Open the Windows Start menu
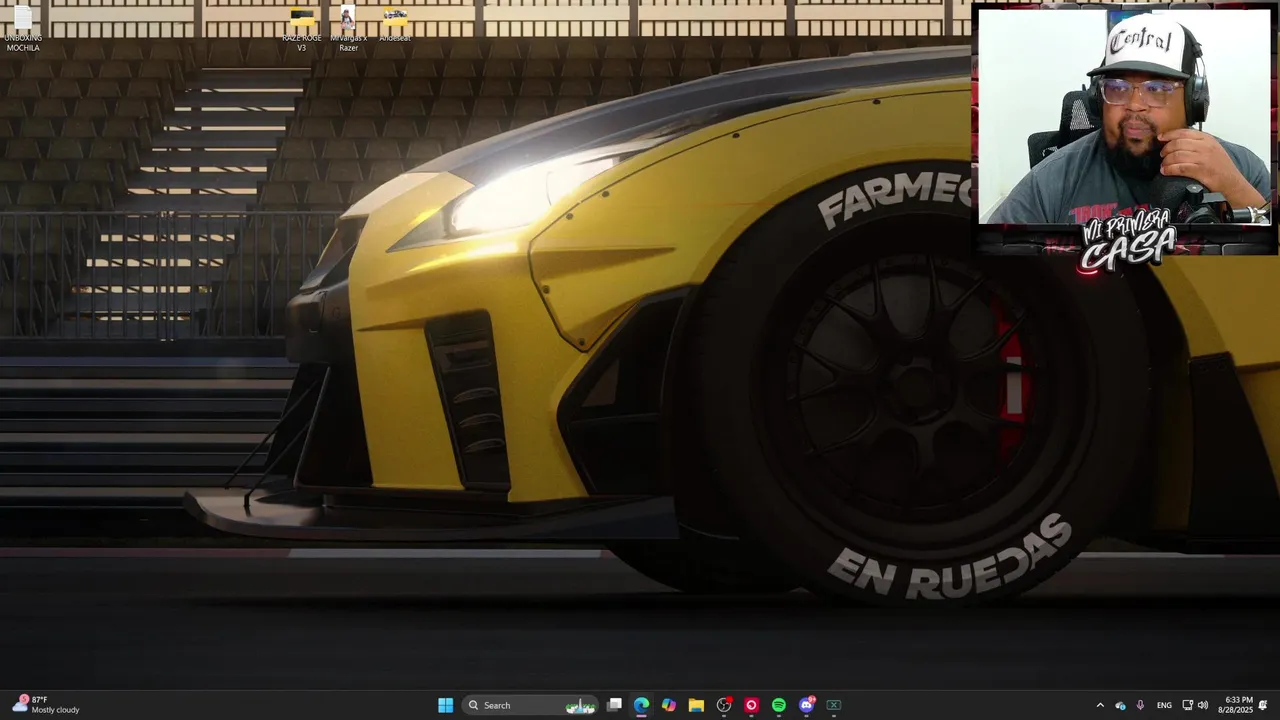Viewport: 1280px width, 720px height. point(445,705)
